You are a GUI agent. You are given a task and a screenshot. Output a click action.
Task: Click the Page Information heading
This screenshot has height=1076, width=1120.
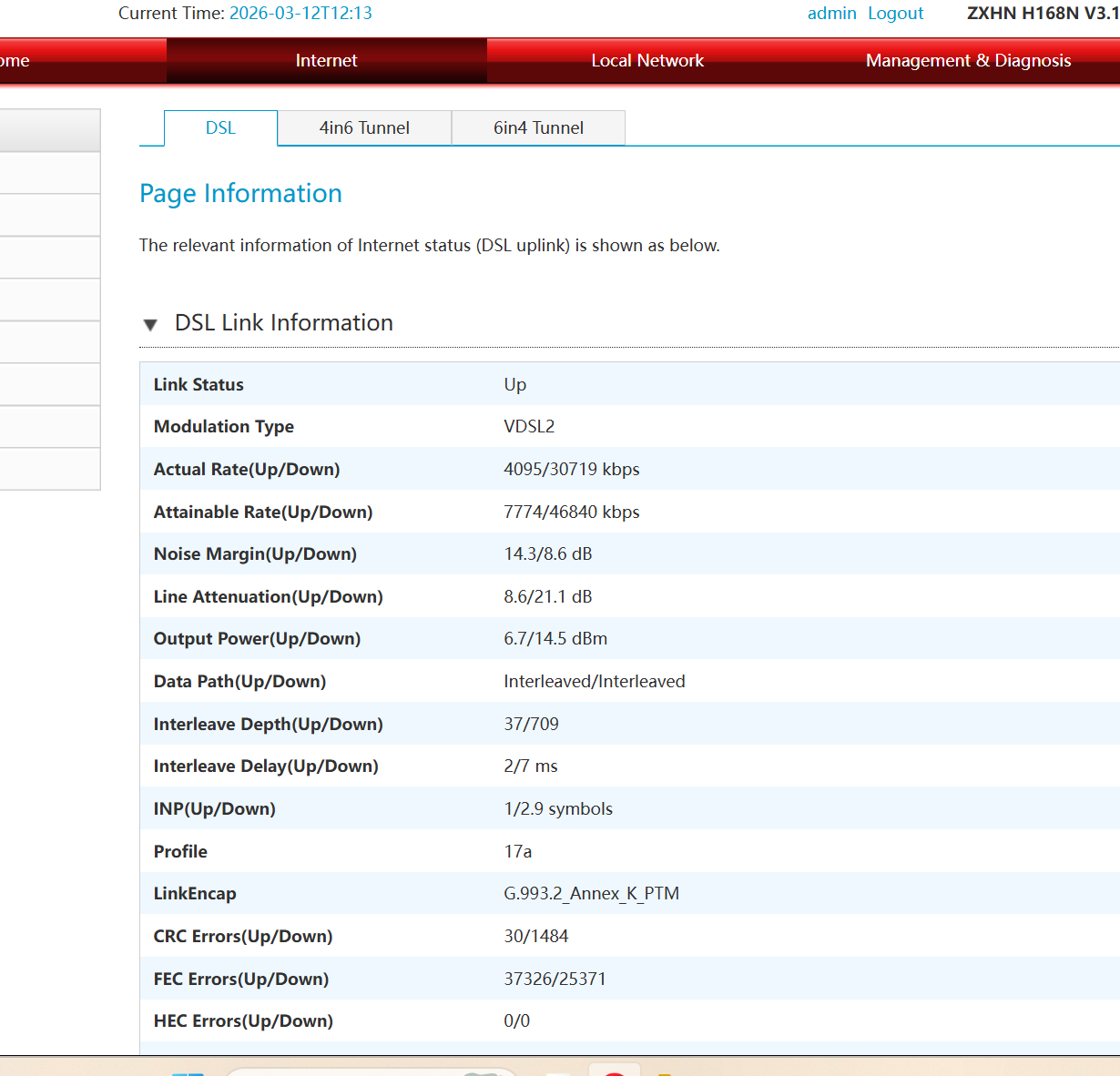tap(240, 193)
